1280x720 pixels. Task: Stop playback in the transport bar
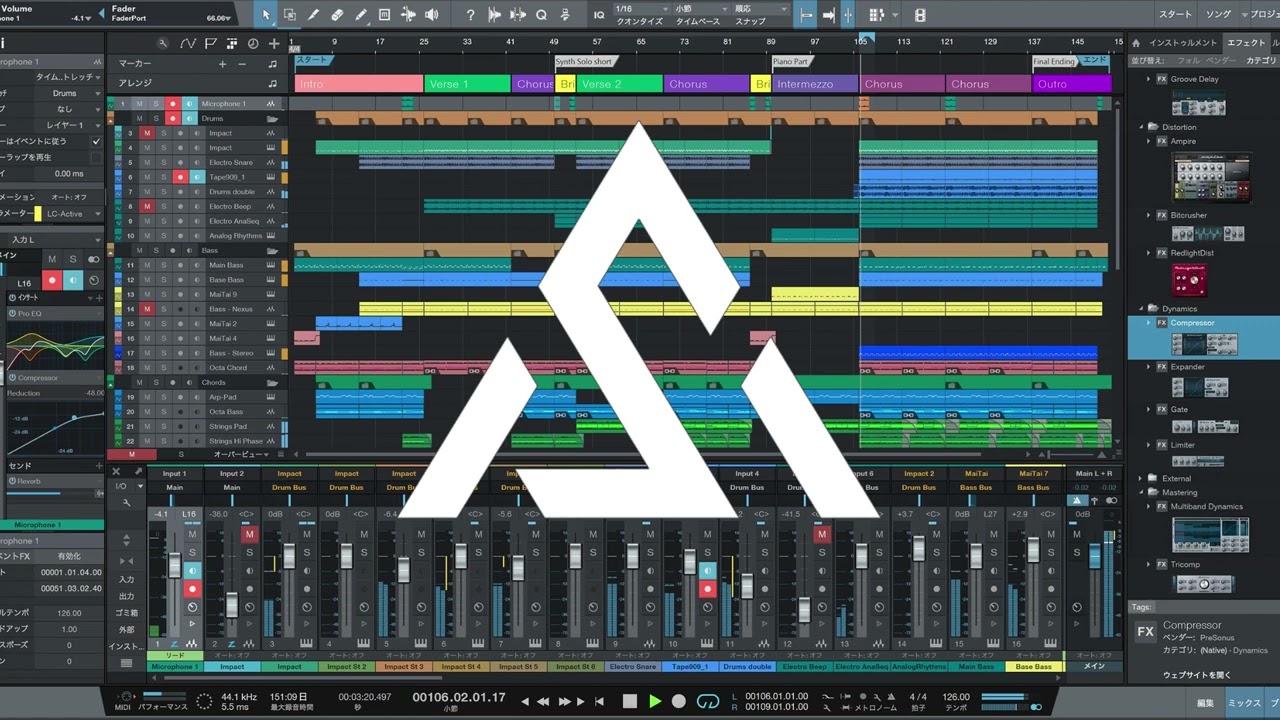point(630,701)
